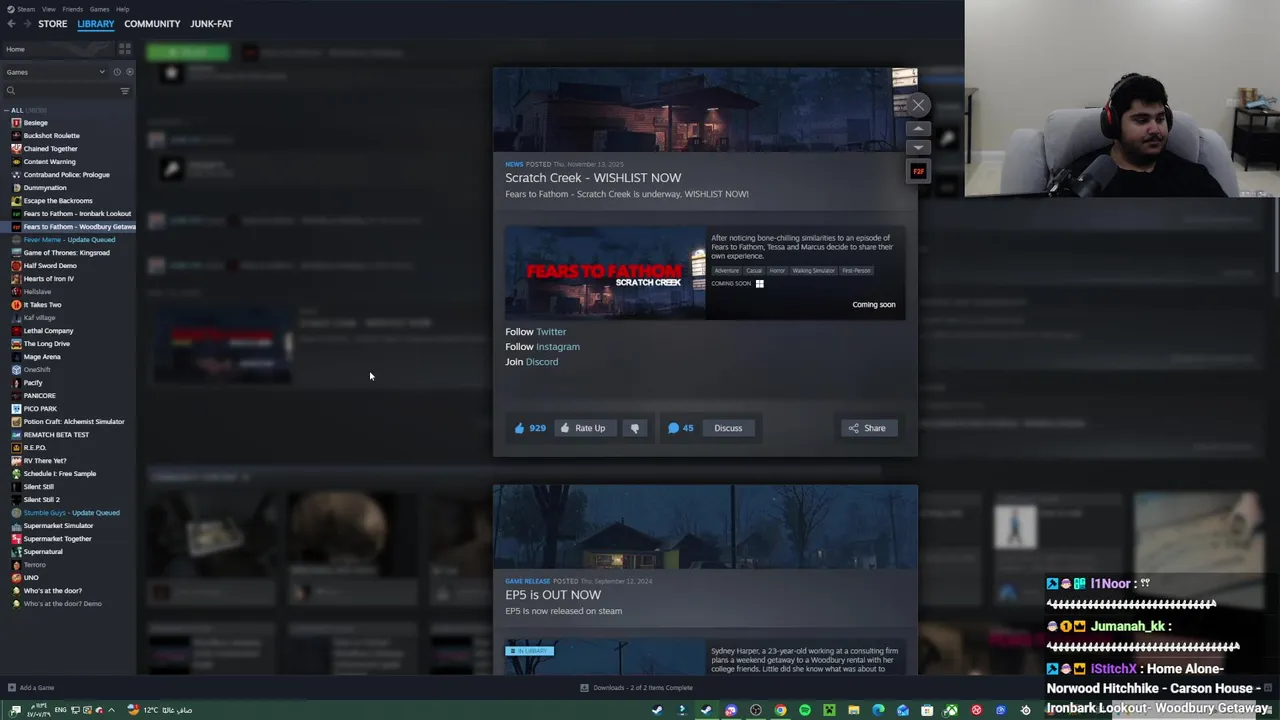Screen dimensions: 1280x720
Task: Open the Games category dropdown in the sidebar
Action: click(55, 72)
